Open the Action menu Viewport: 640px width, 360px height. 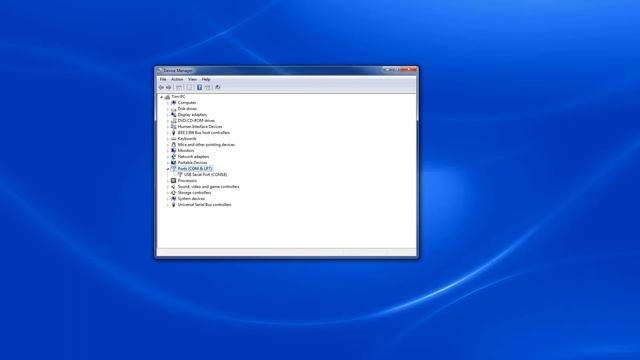177,79
